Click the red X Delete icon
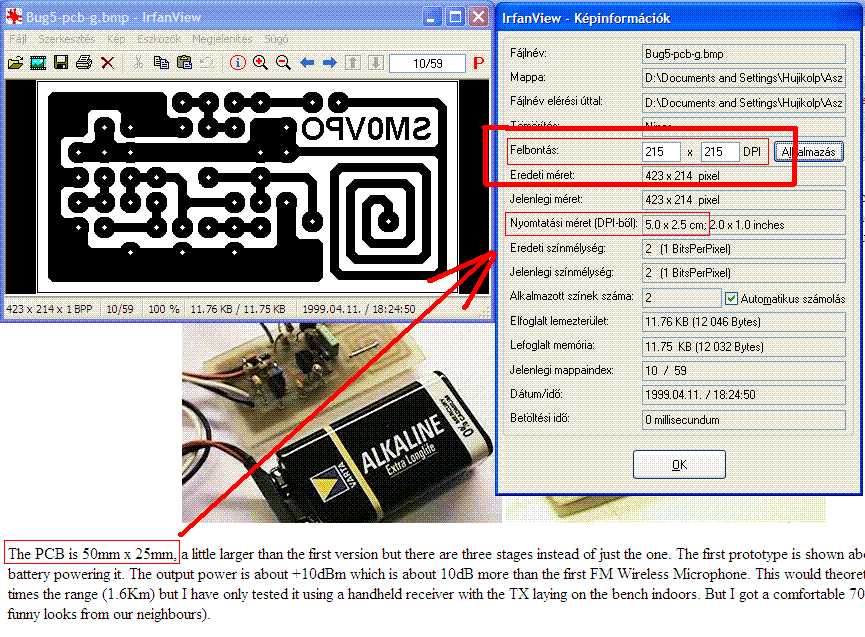Image resolution: width=865 pixels, height=637 pixels. tap(108, 62)
